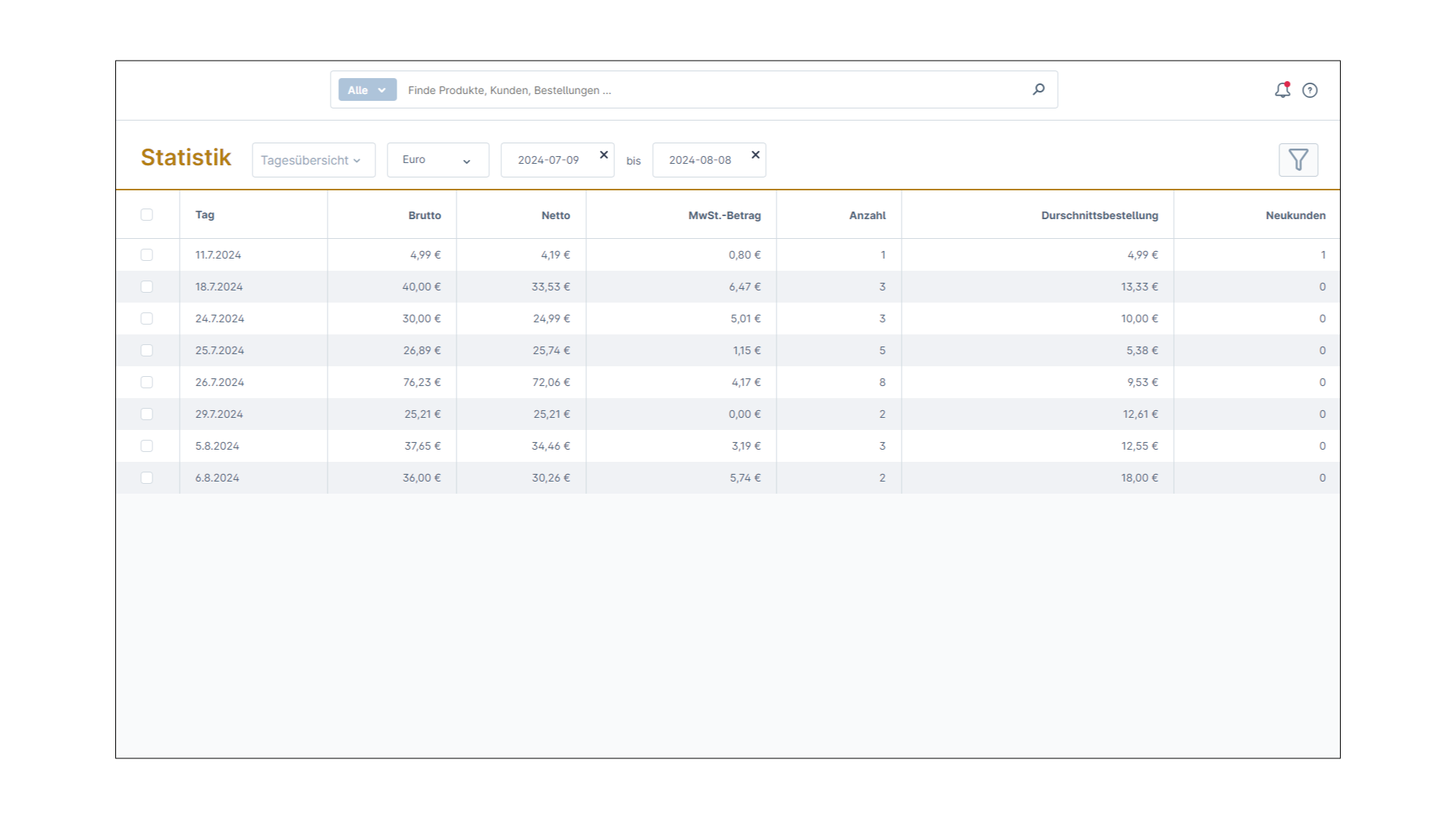Click the date cell 5.8.2024
1456x819 pixels.
[217, 446]
